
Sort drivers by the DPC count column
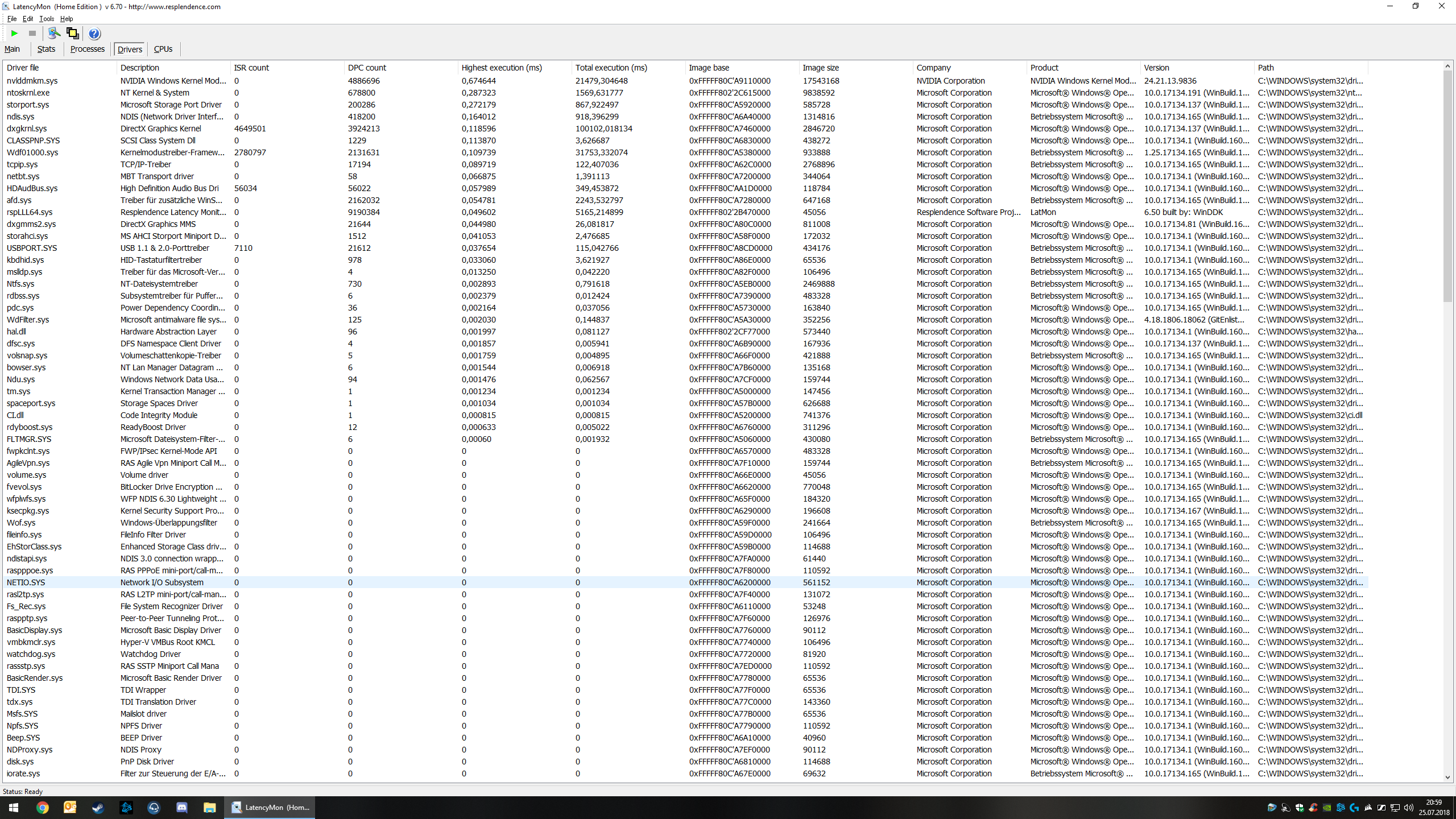(367, 67)
